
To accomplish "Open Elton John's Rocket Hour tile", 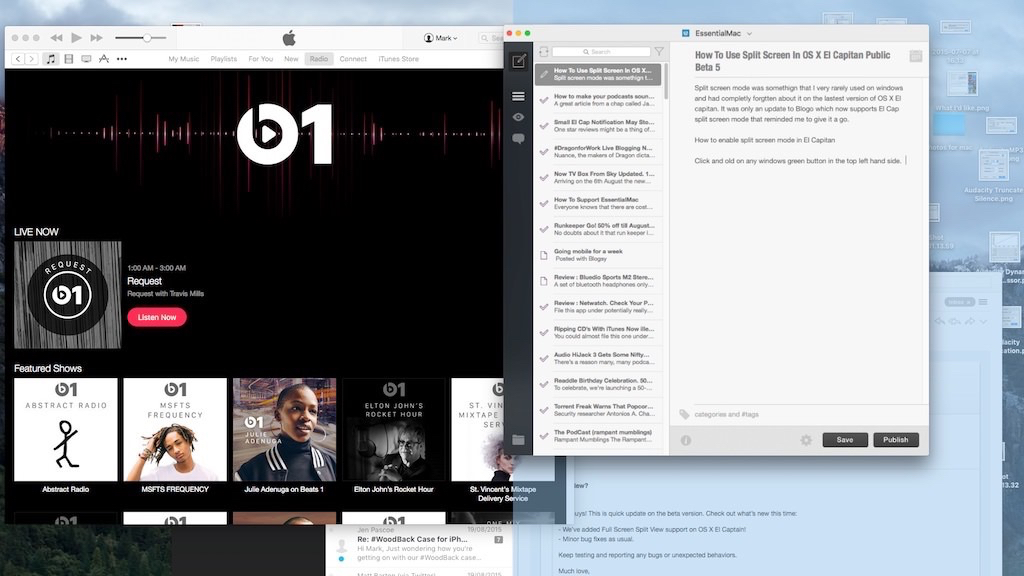I will click(x=394, y=430).
